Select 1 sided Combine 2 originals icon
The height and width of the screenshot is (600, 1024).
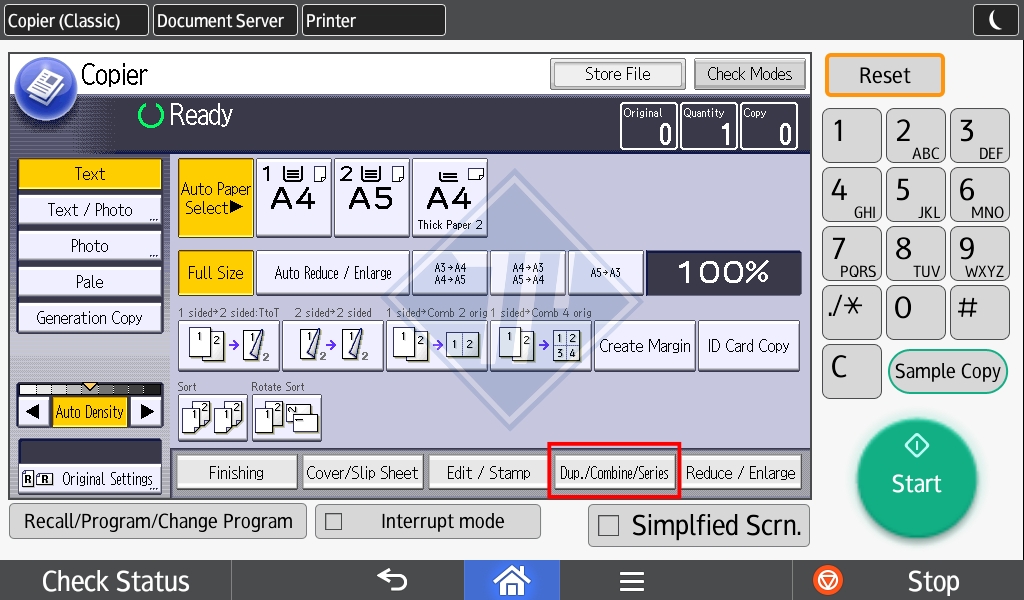[x=436, y=346]
